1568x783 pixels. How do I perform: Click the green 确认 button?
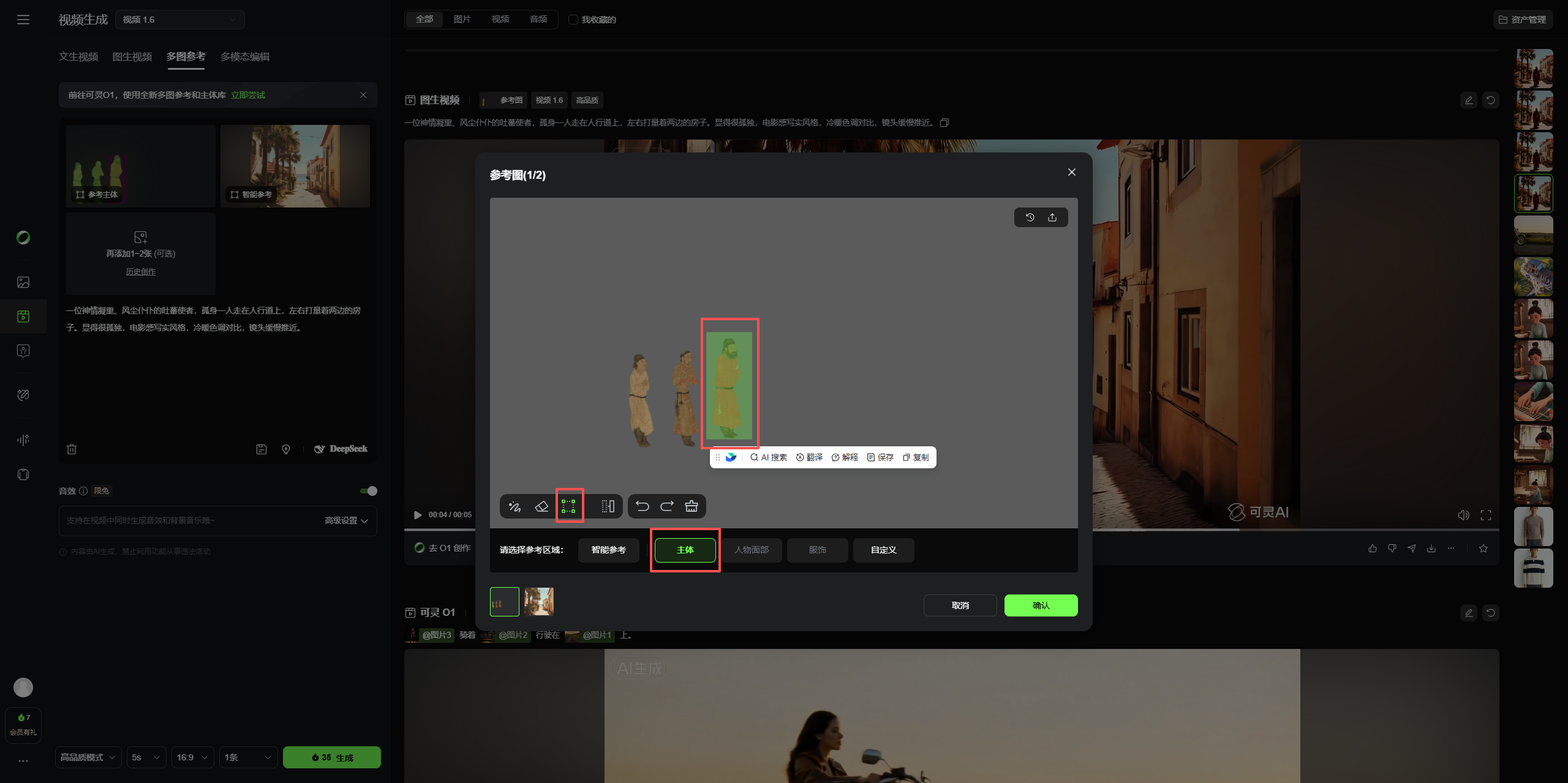point(1041,605)
